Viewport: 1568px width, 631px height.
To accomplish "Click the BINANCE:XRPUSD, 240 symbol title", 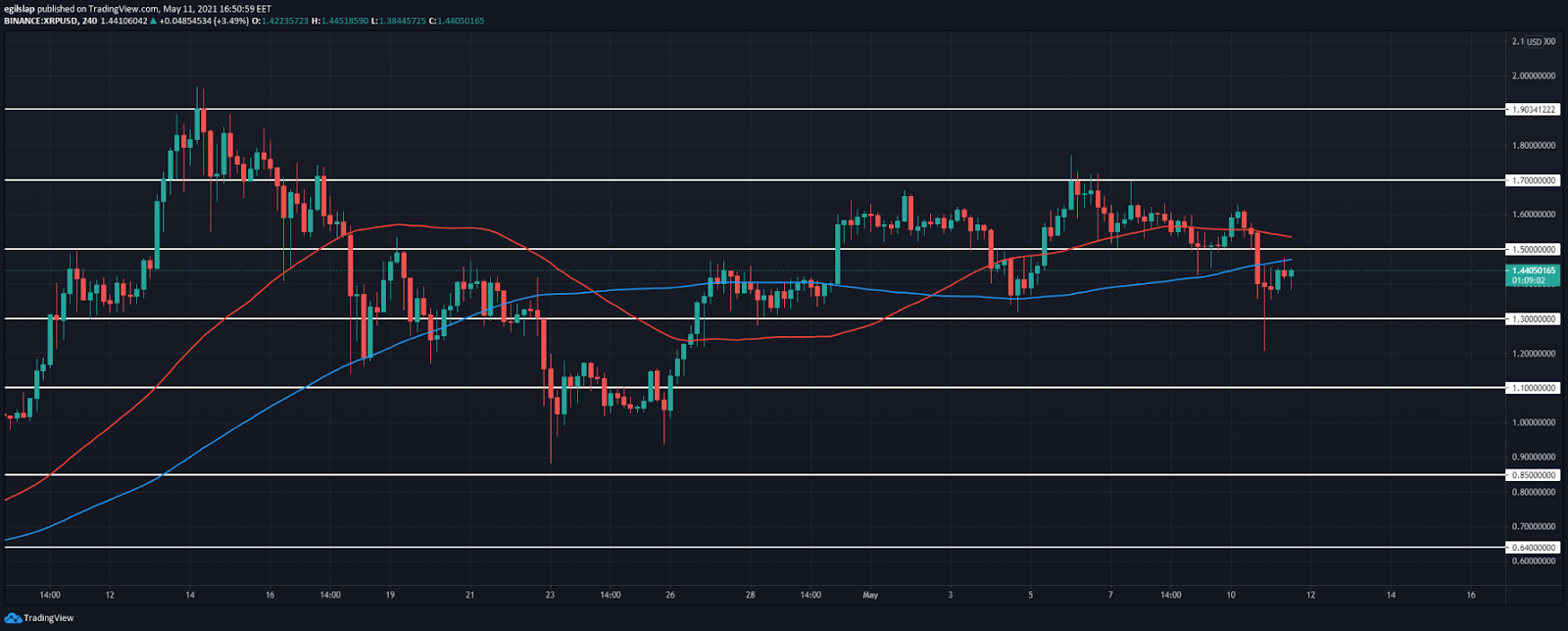I will pyautogui.click(x=50, y=21).
